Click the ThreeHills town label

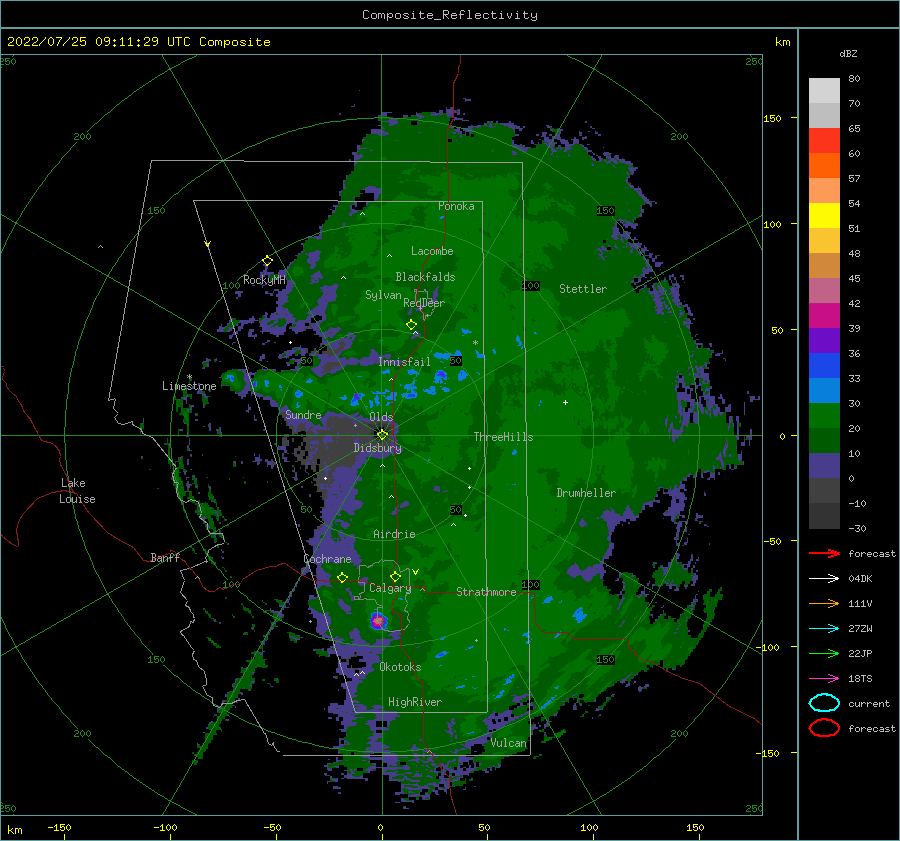tap(503, 437)
